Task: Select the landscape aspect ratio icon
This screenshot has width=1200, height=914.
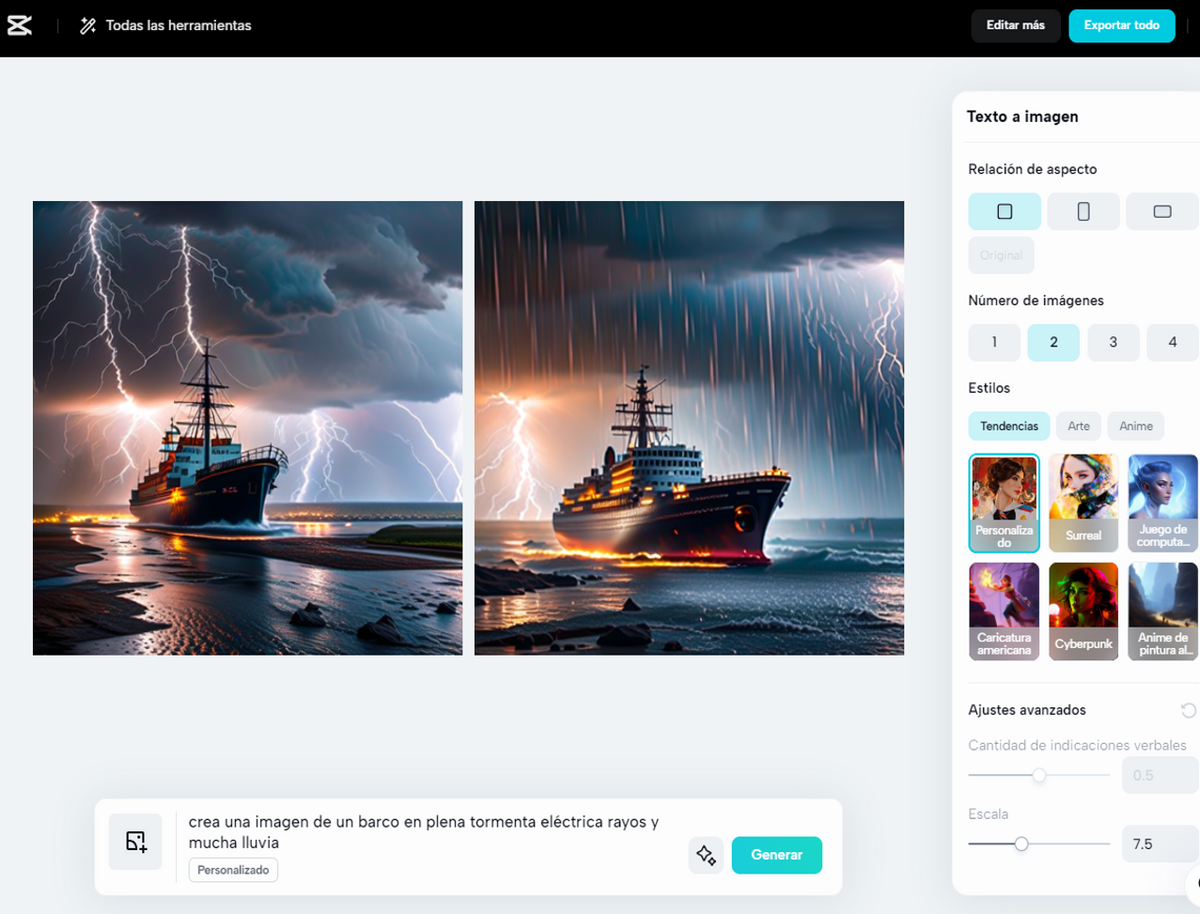Action: [1162, 212]
